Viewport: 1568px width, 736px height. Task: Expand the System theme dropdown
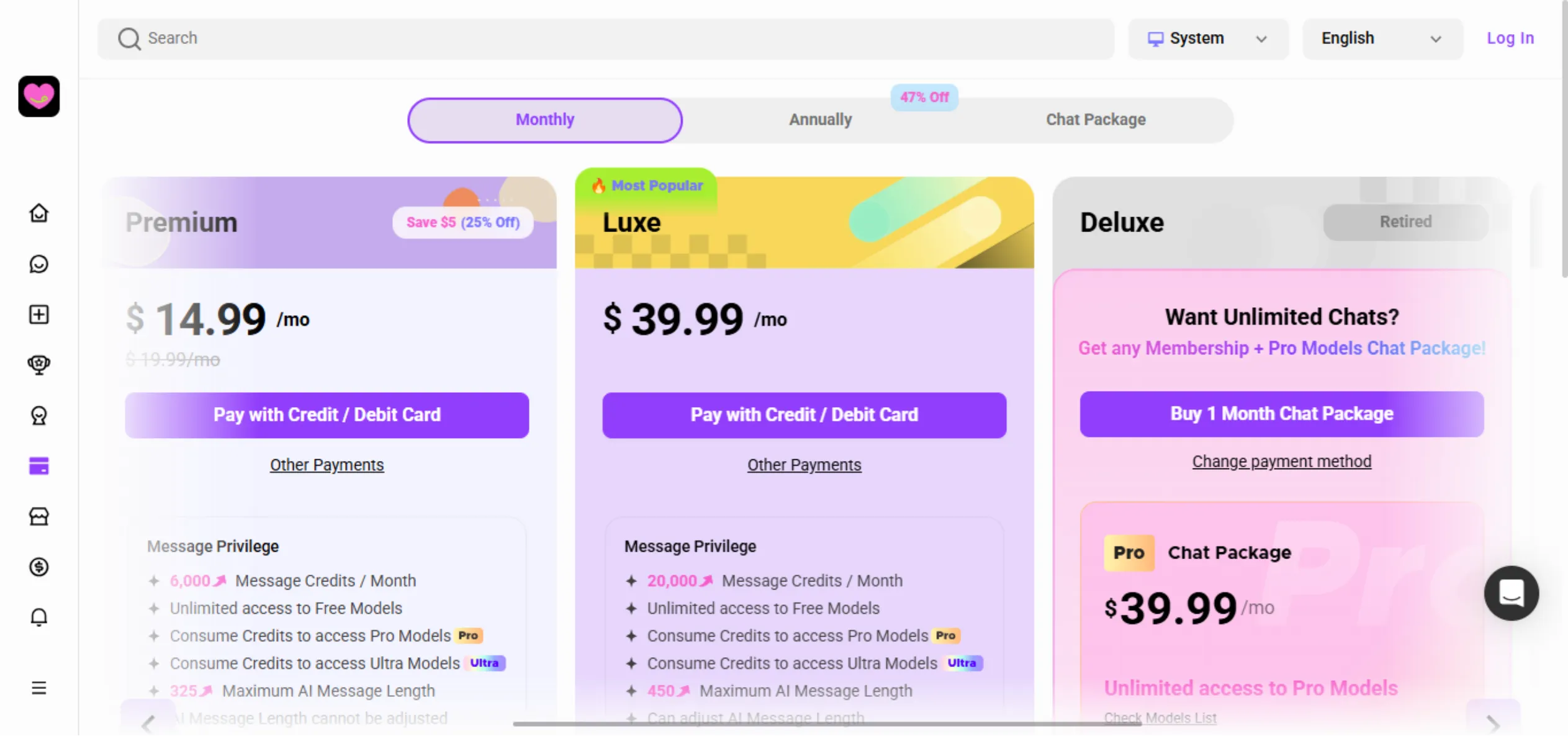pos(1208,38)
